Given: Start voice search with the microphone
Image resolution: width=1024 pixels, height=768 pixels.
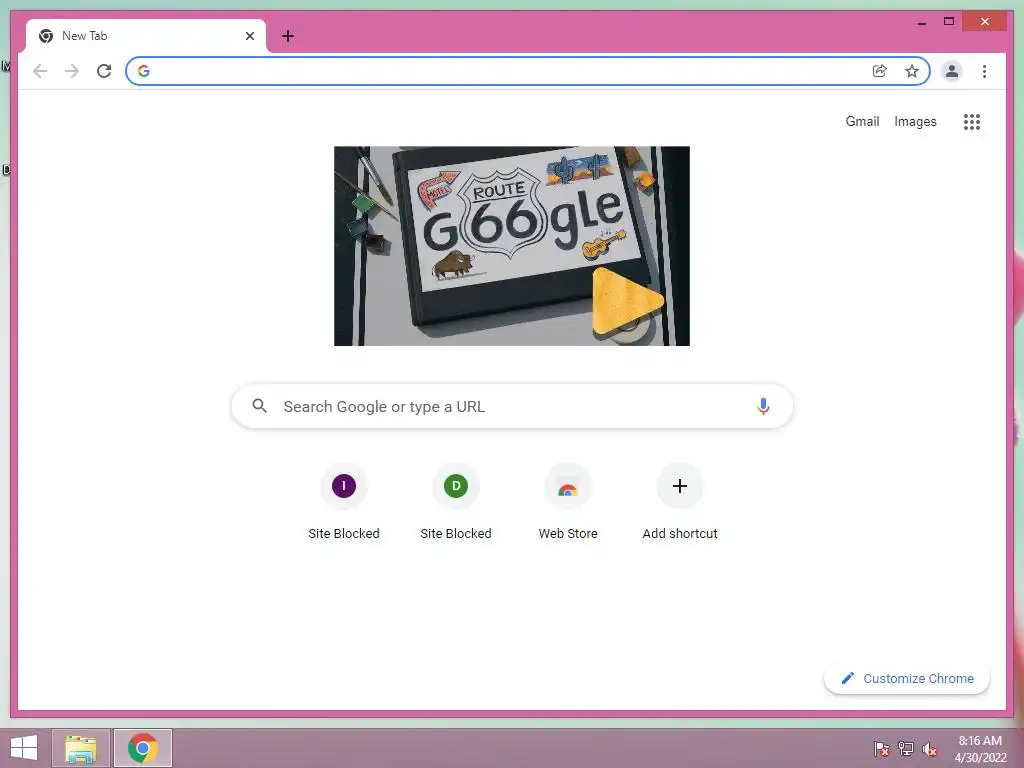Looking at the screenshot, I should 763,406.
